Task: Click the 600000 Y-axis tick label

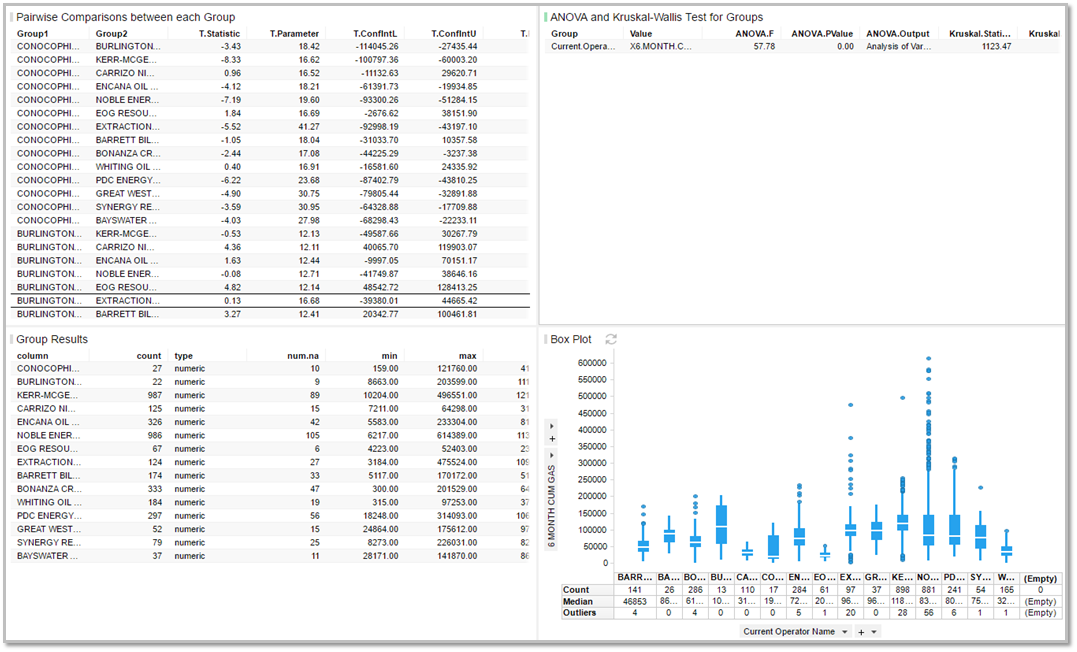Action: [591, 363]
